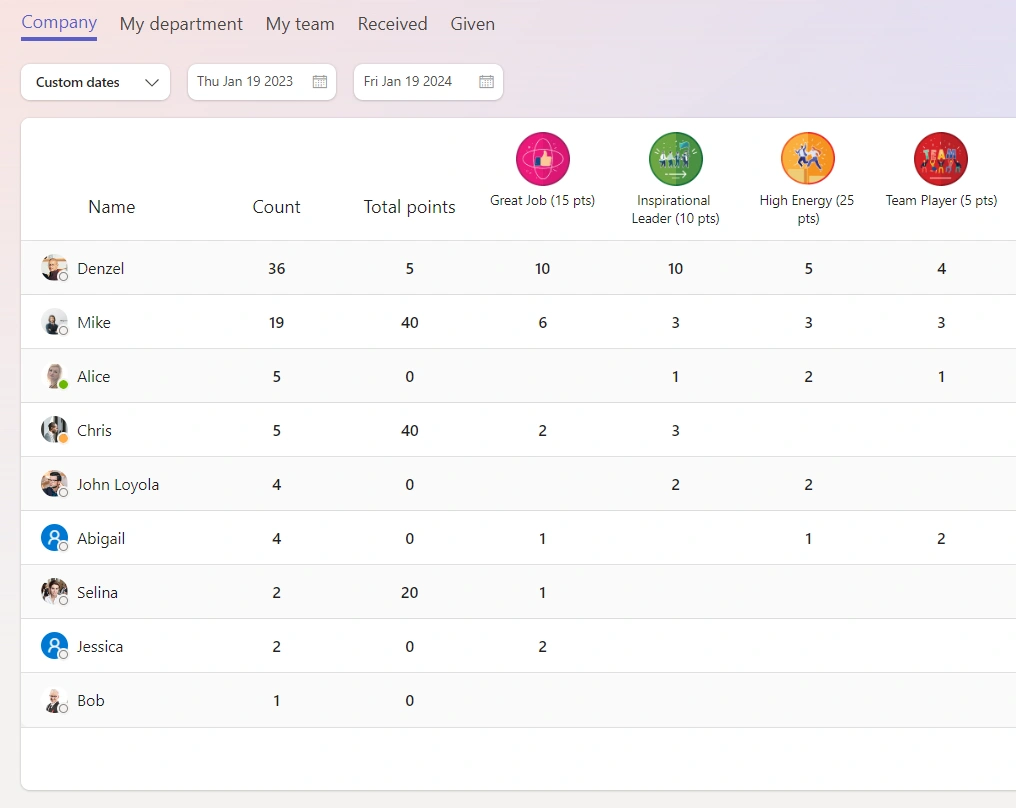
Task: Click Bob's count value 1
Action: tap(277, 700)
